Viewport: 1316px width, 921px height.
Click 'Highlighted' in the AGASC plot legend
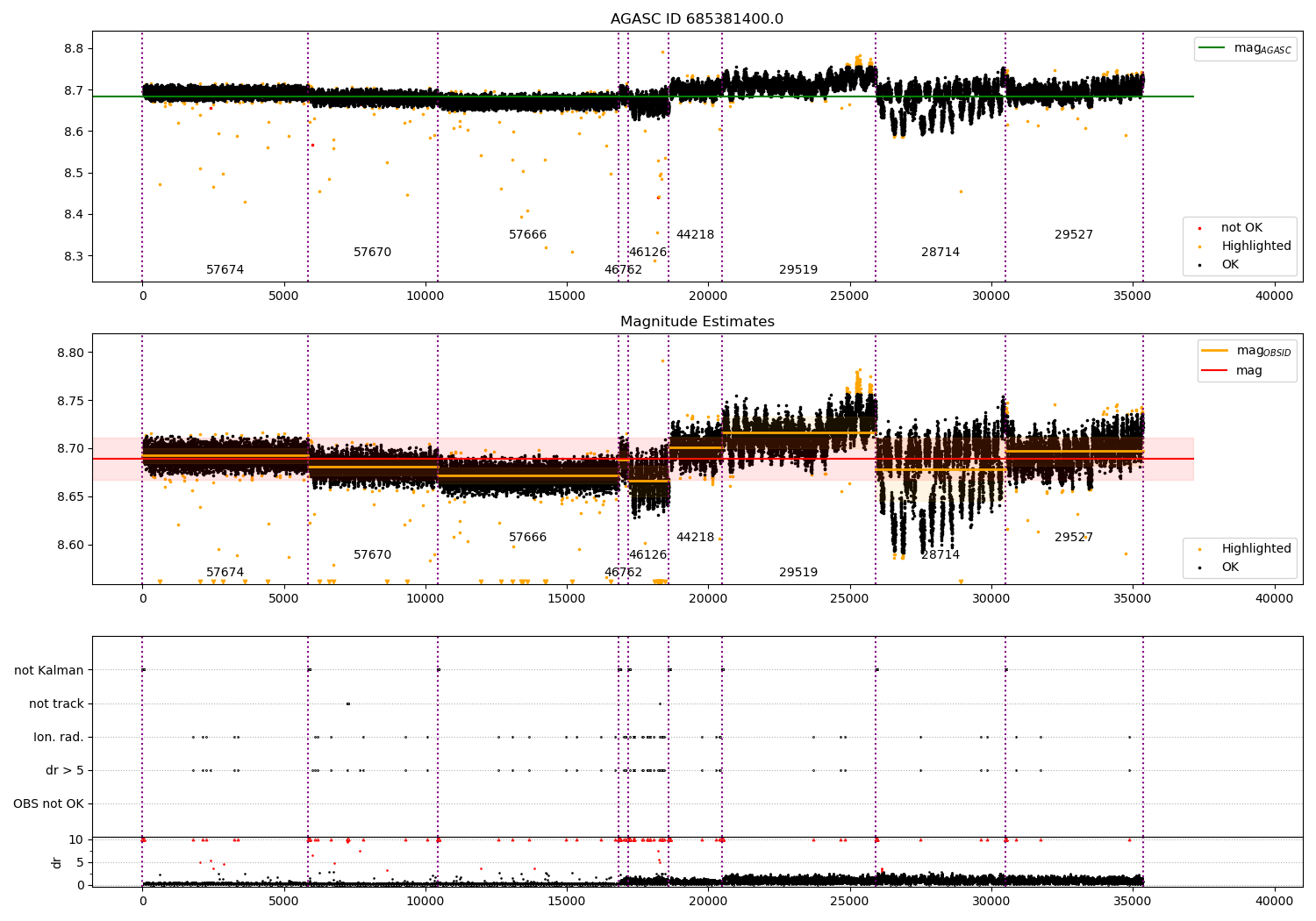coord(1255,246)
